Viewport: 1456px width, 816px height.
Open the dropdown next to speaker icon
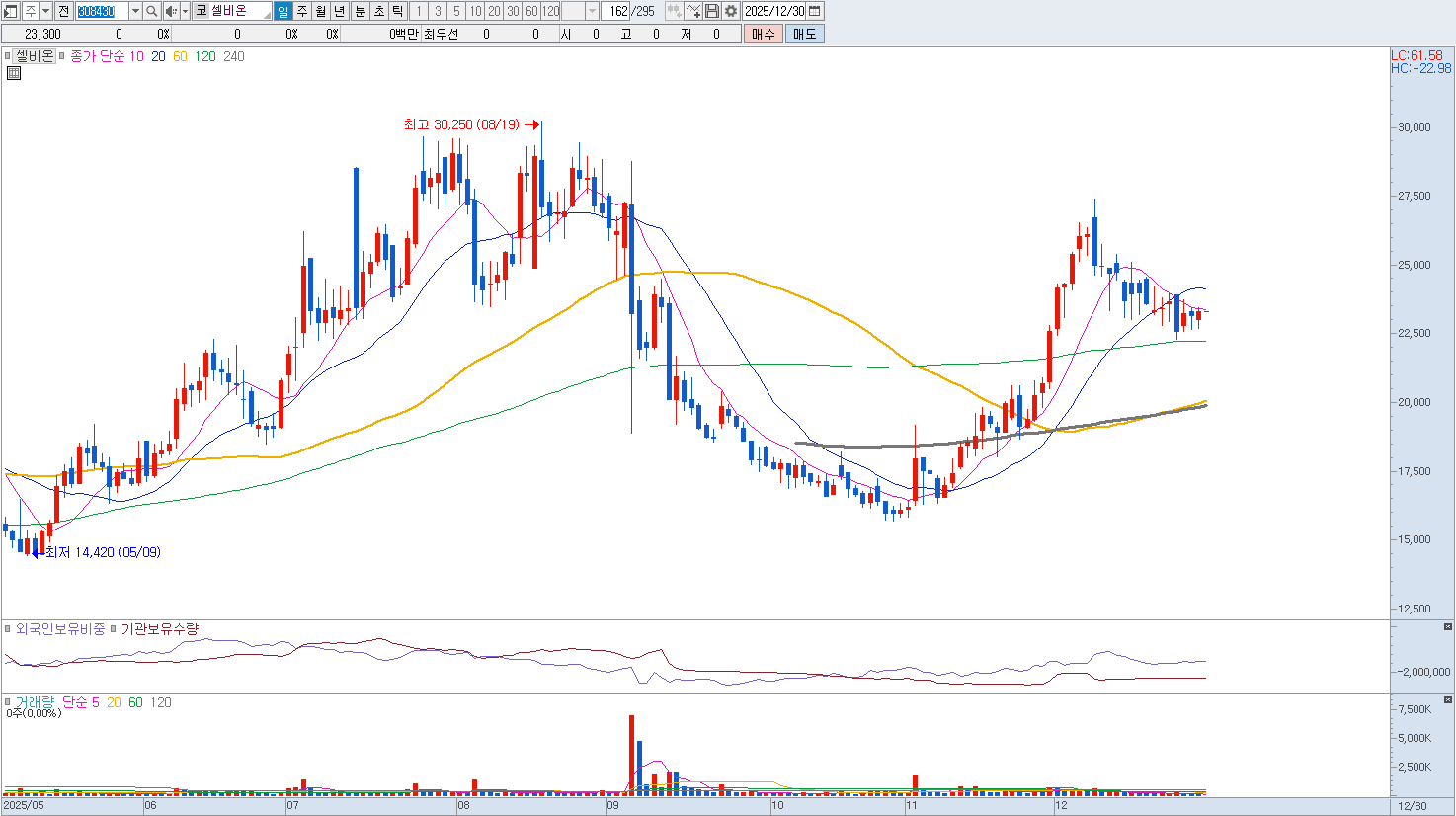[185, 11]
